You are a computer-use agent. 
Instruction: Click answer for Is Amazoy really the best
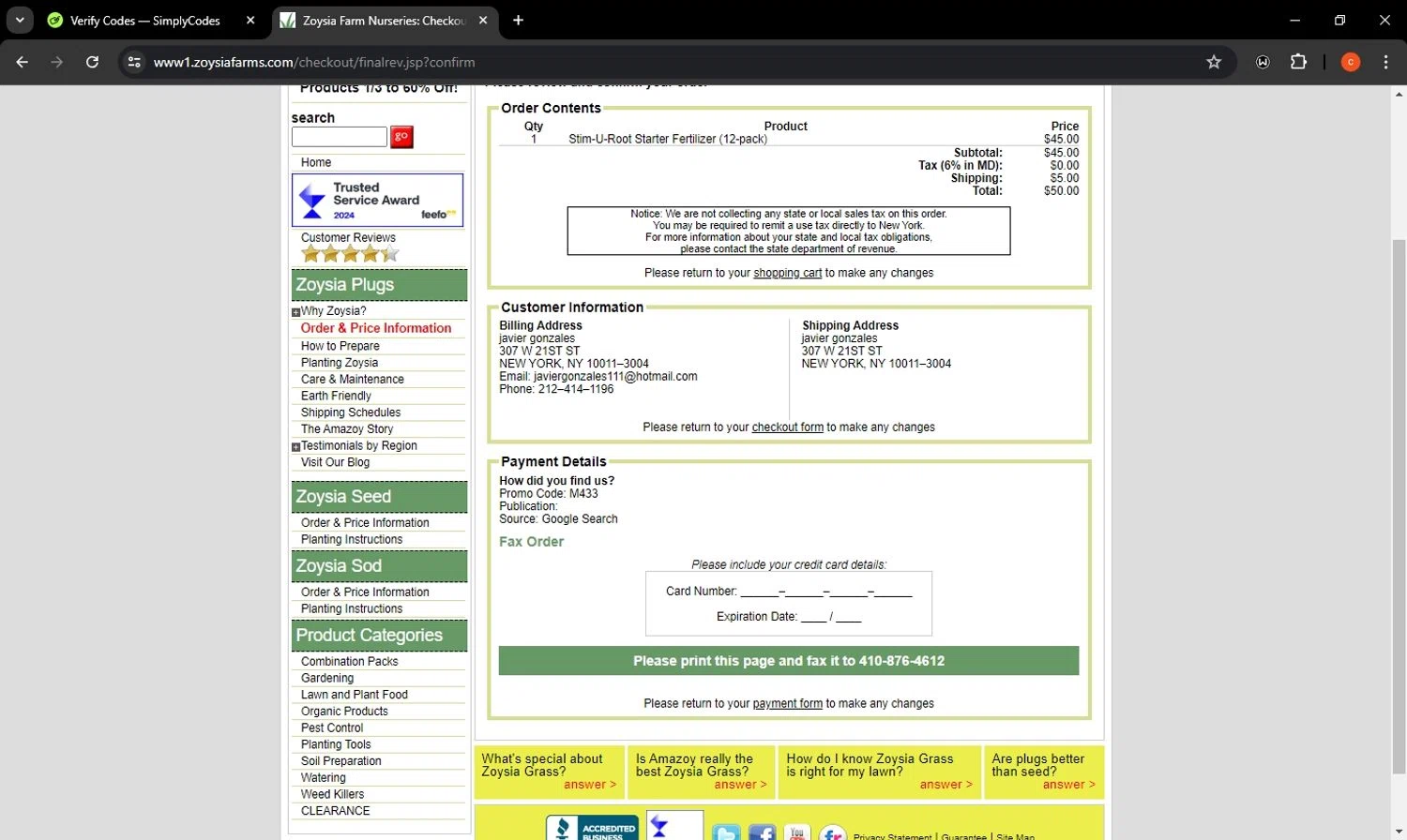pyautogui.click(x=740, y=785)
